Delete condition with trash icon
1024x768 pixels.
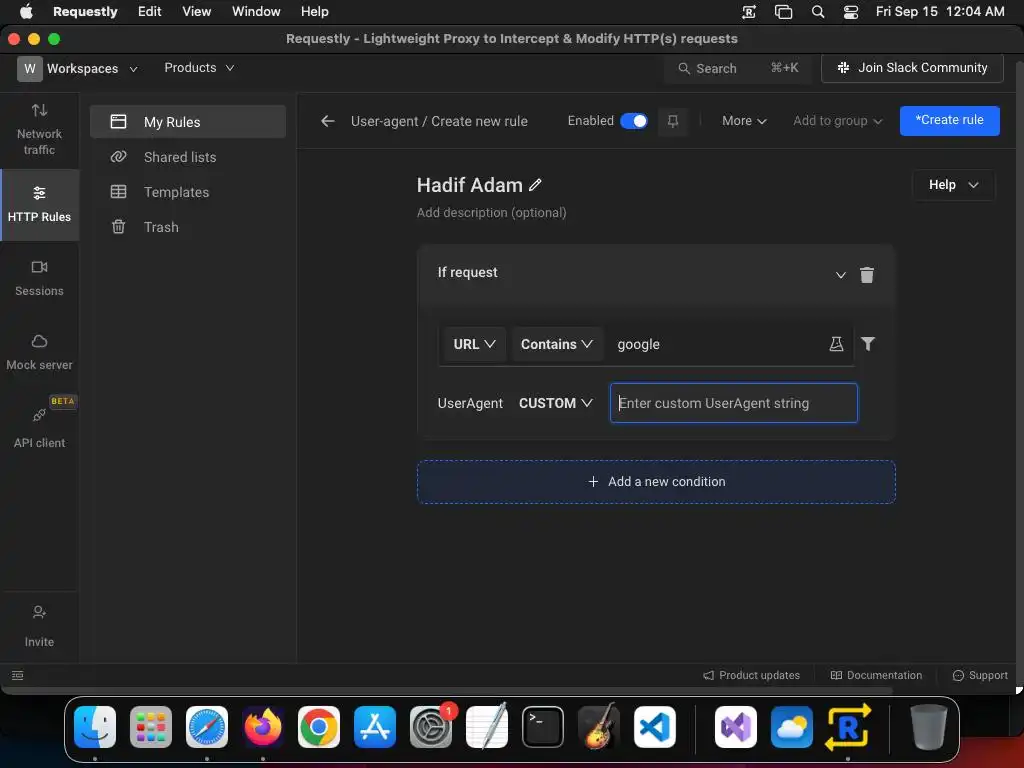pos(867,275)
